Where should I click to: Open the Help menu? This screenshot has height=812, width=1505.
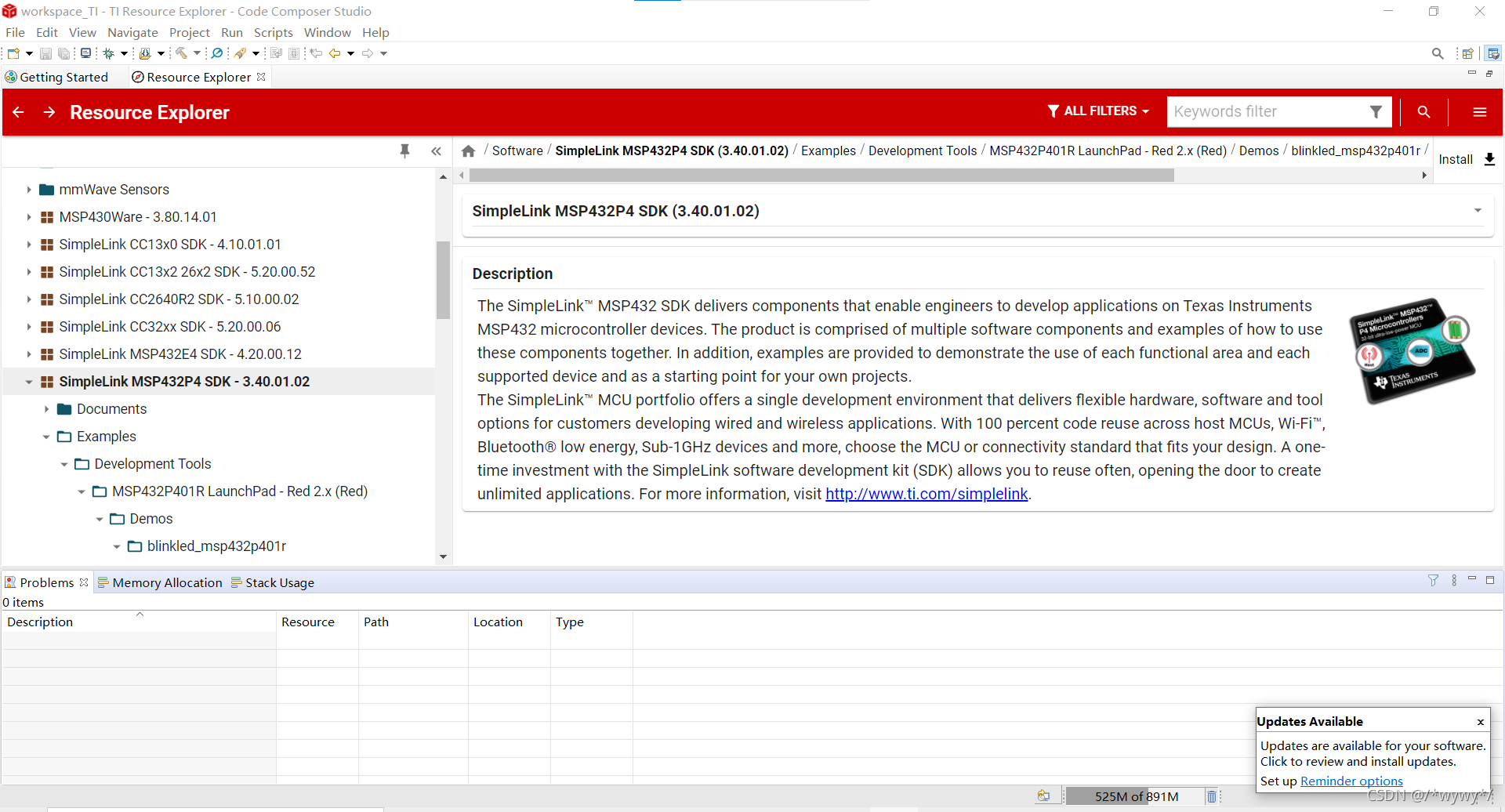(375, 32)
